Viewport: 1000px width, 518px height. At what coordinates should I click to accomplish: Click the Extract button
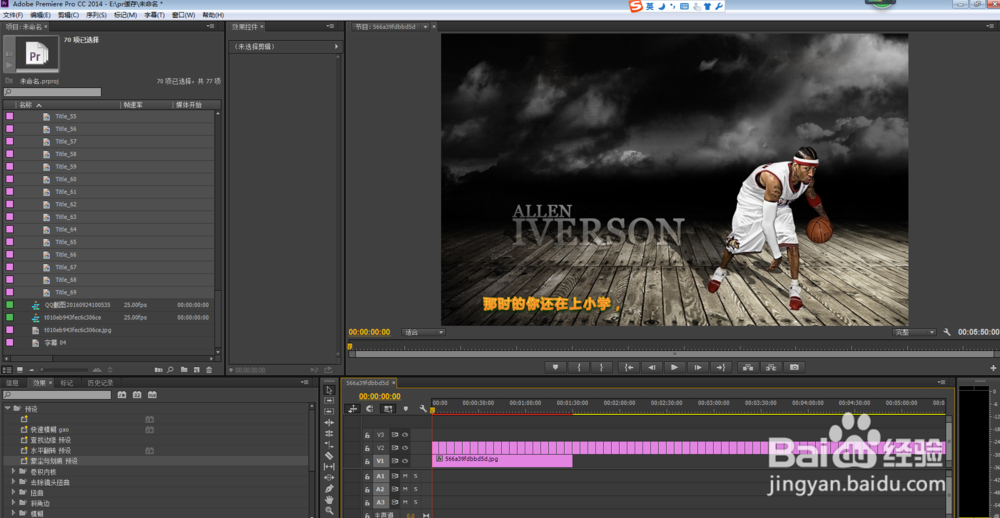[771, 367]
